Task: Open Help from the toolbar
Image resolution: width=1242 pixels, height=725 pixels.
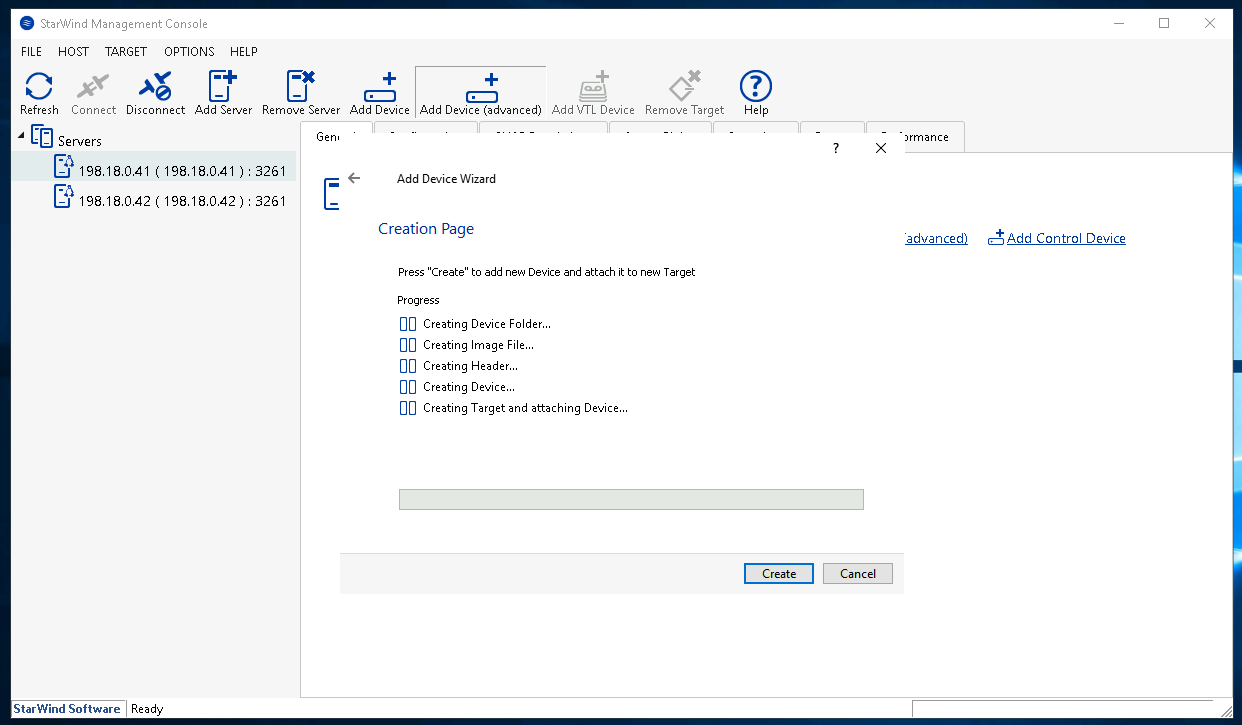Action: pos(755,93)
